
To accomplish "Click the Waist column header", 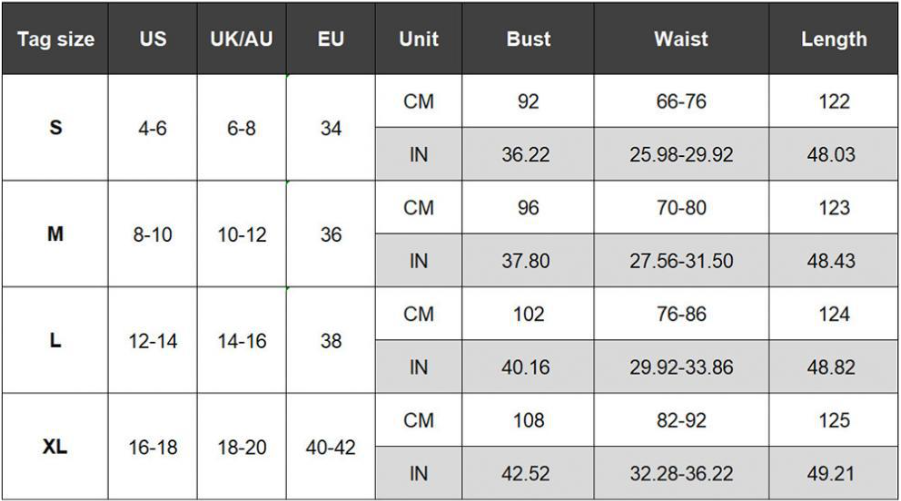I will click(681, 40).
